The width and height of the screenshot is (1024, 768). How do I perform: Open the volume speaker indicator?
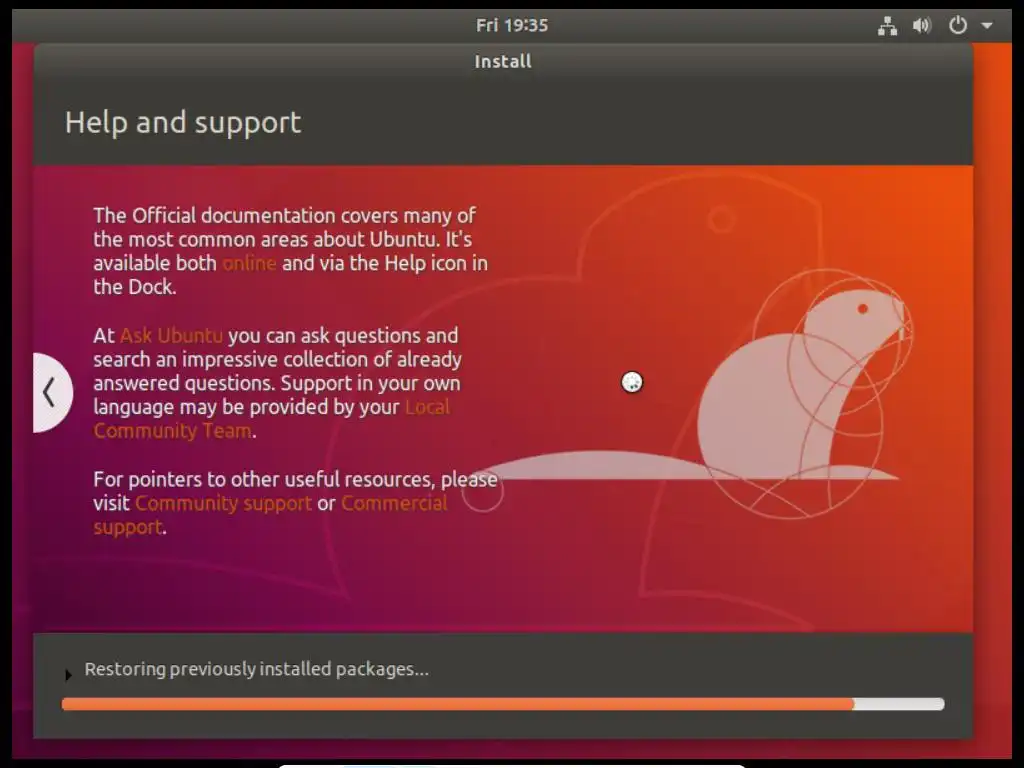click(921, 26)
